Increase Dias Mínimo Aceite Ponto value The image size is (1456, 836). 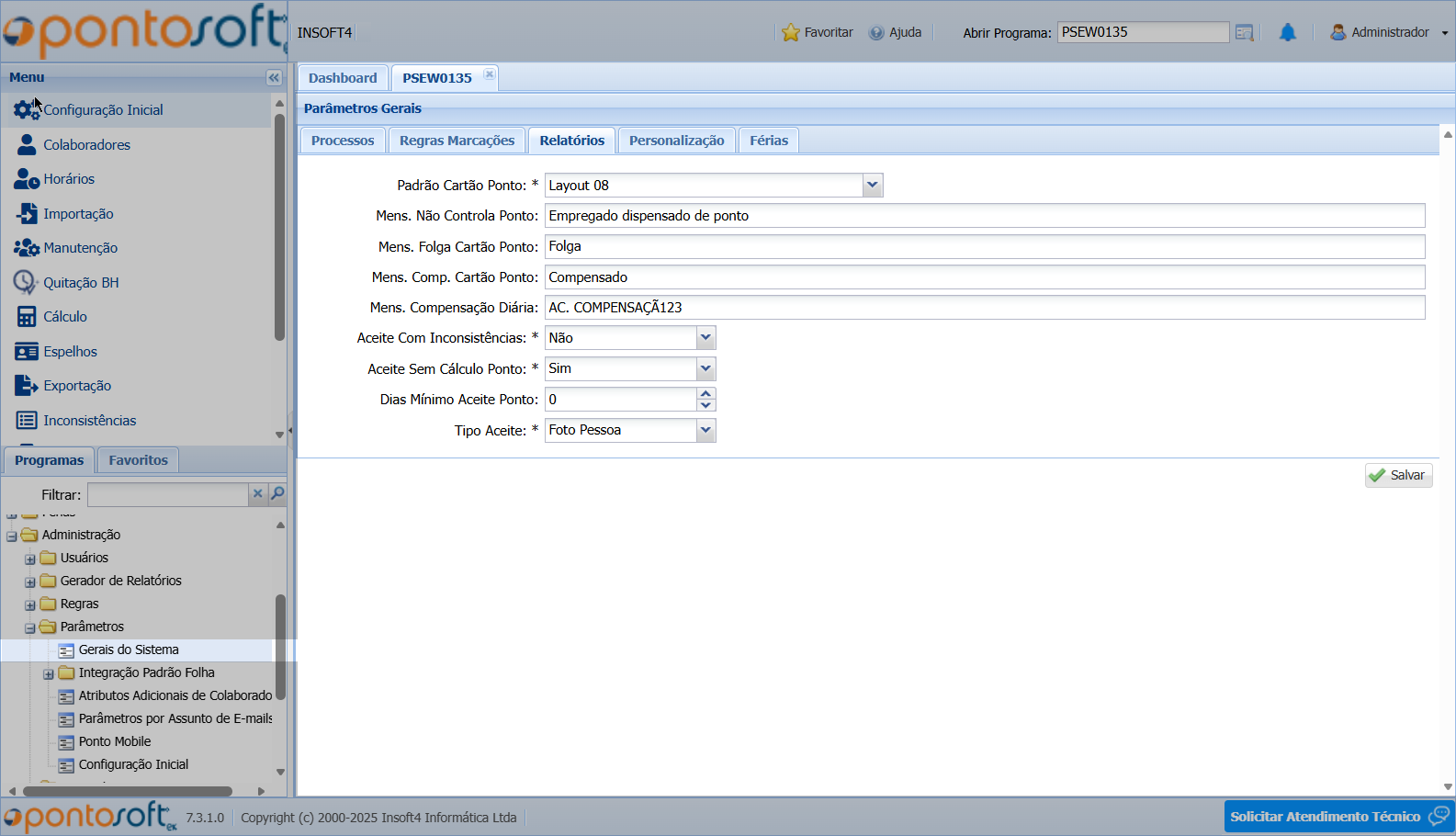(x=705, y=394)
